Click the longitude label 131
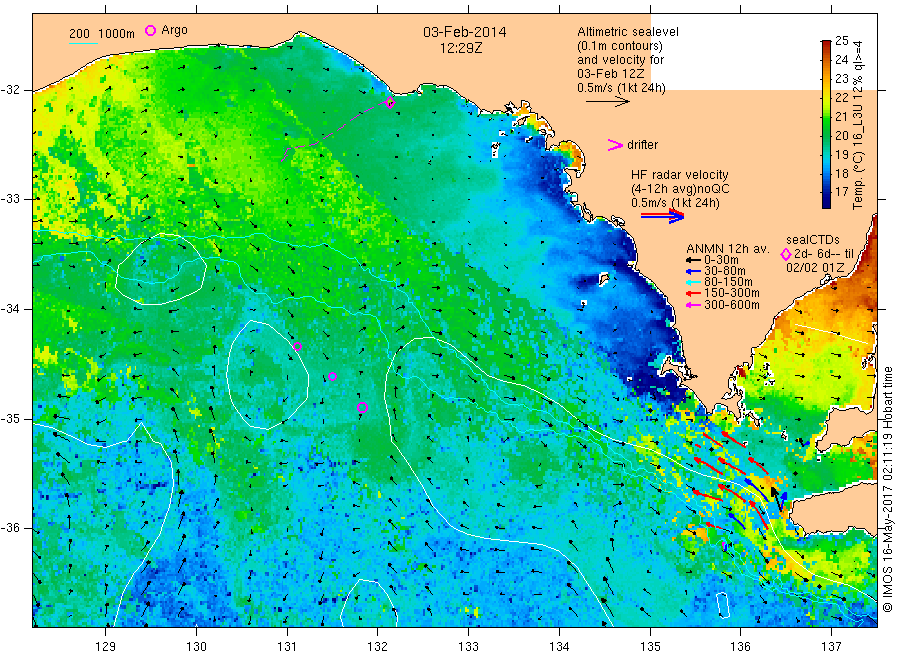 coord(287,647)
